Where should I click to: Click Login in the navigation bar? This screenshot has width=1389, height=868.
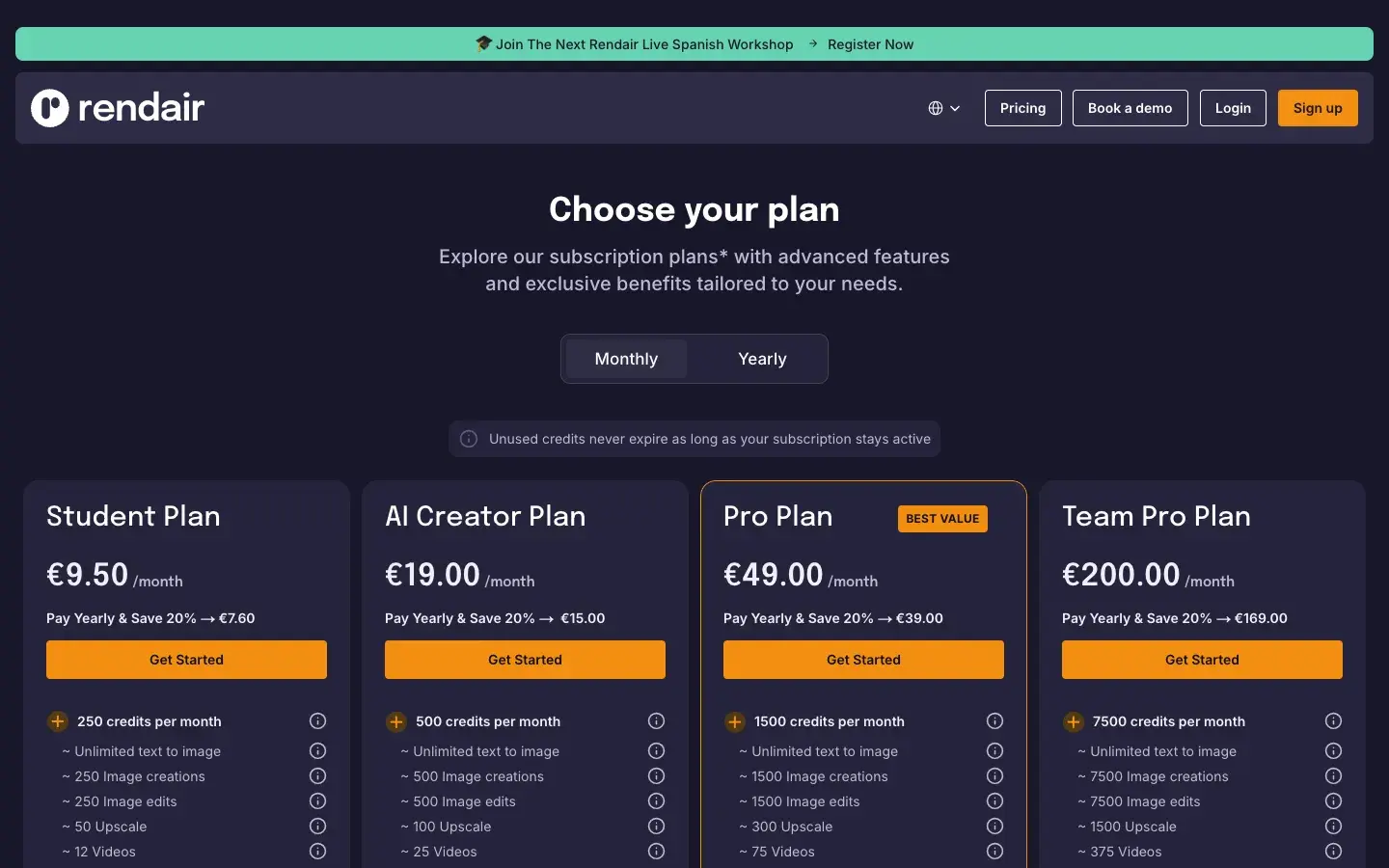coord(1232,108)
